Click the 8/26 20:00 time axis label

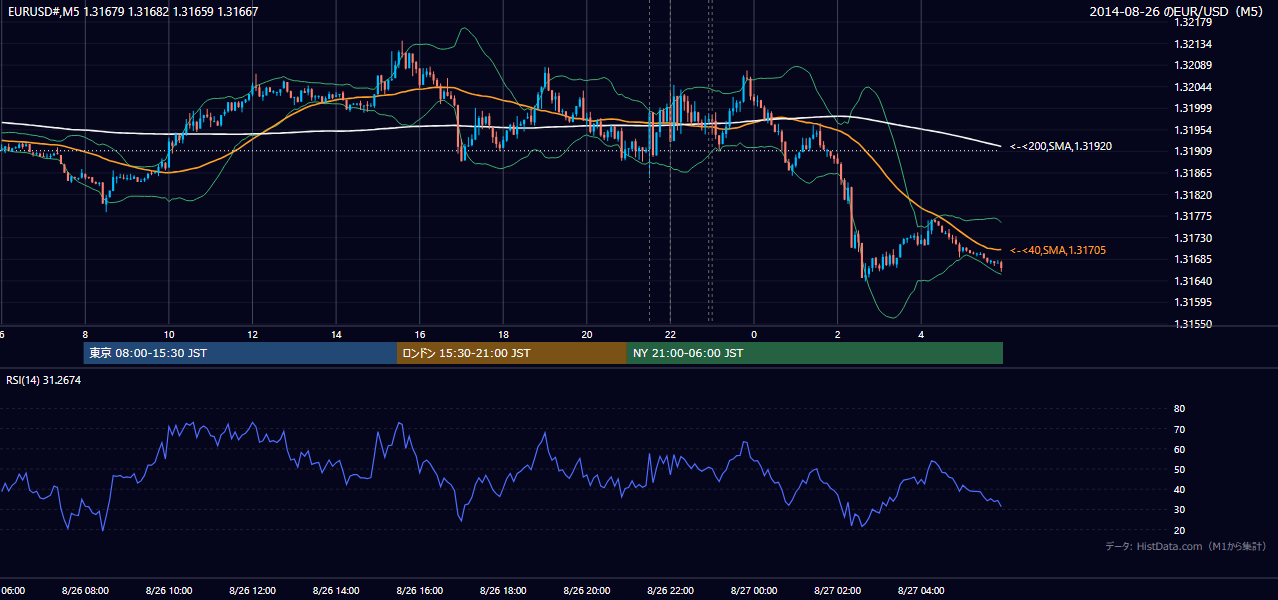click(x=587, y=591)
